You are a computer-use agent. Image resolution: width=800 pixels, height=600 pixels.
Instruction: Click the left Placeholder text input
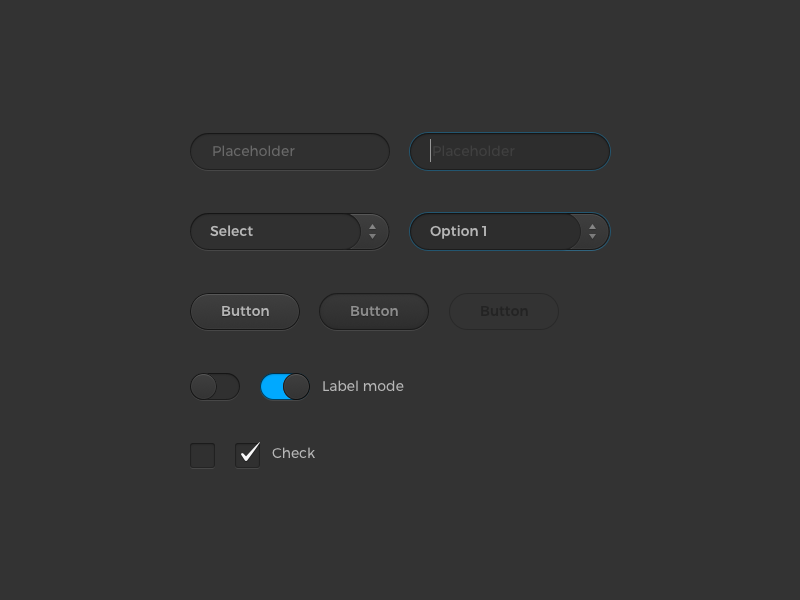pos(290,151)
